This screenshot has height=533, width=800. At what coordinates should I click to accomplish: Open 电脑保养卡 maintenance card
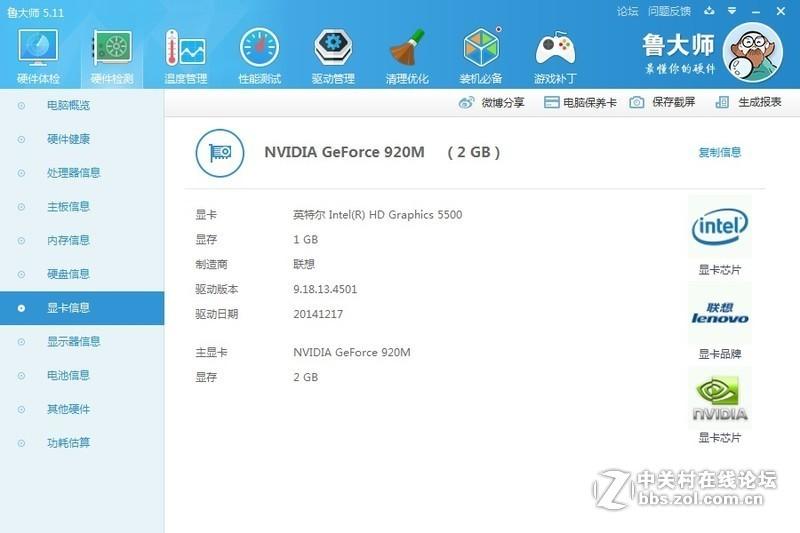click(x=580, y=103)
